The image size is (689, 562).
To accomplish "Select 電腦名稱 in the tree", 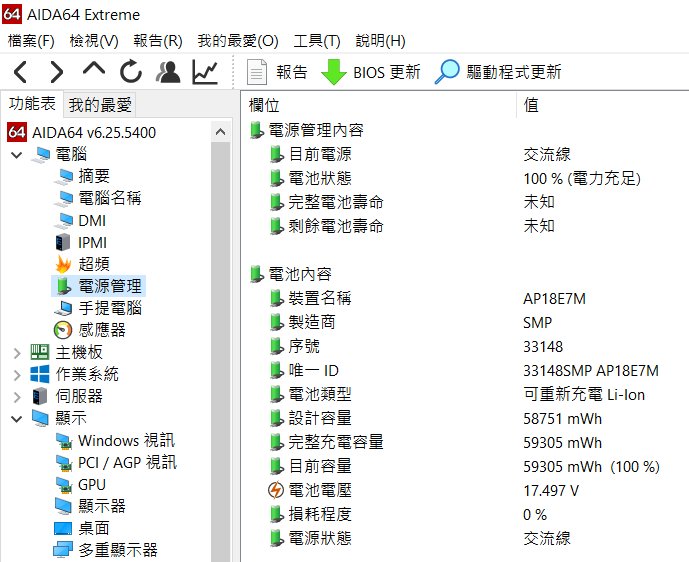I will (x=109, y=198).
